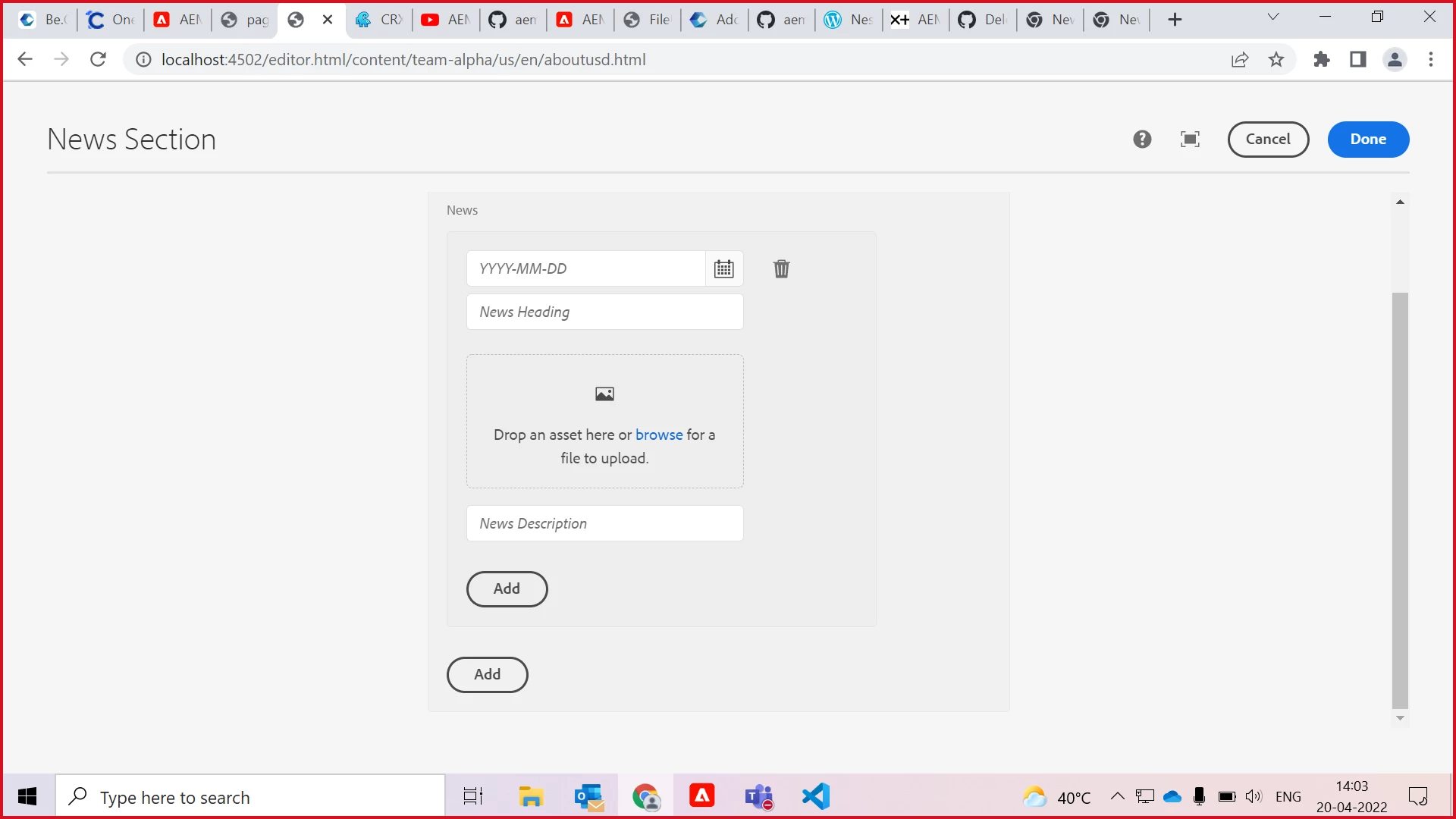Open Visual Studio Code from taskbar

coord(816,796)
